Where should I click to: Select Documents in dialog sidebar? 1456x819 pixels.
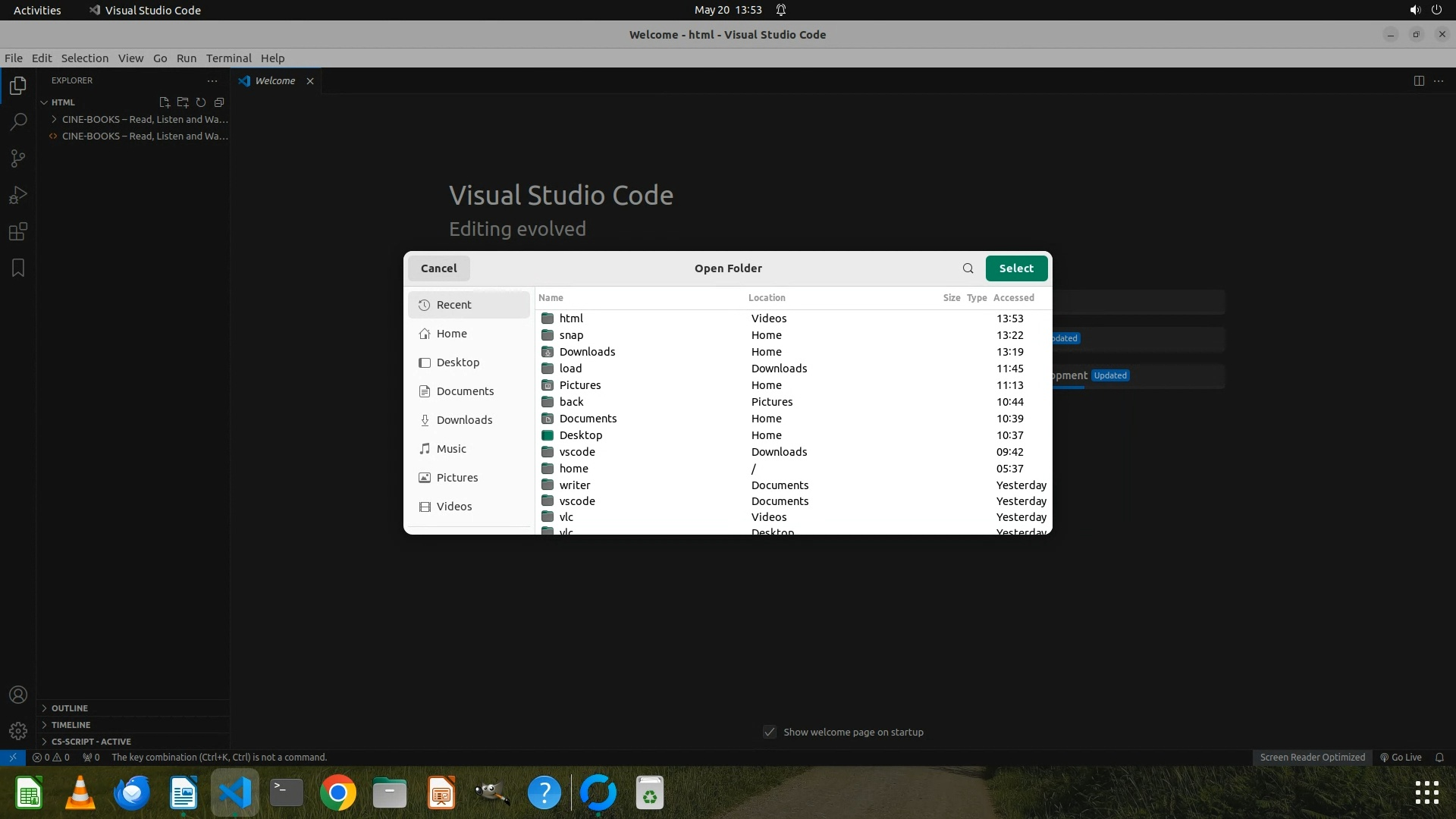(x=464, y=391)
